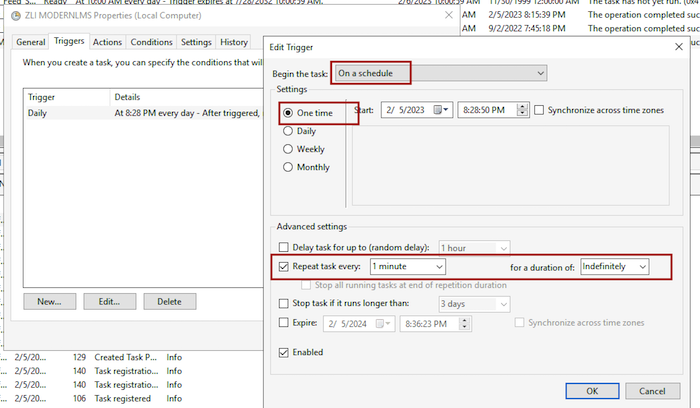The height and width of the screenshot is (408, 700).
Task: Uncheck Repeat task every checkbox
Action: [x=283, y=266]
